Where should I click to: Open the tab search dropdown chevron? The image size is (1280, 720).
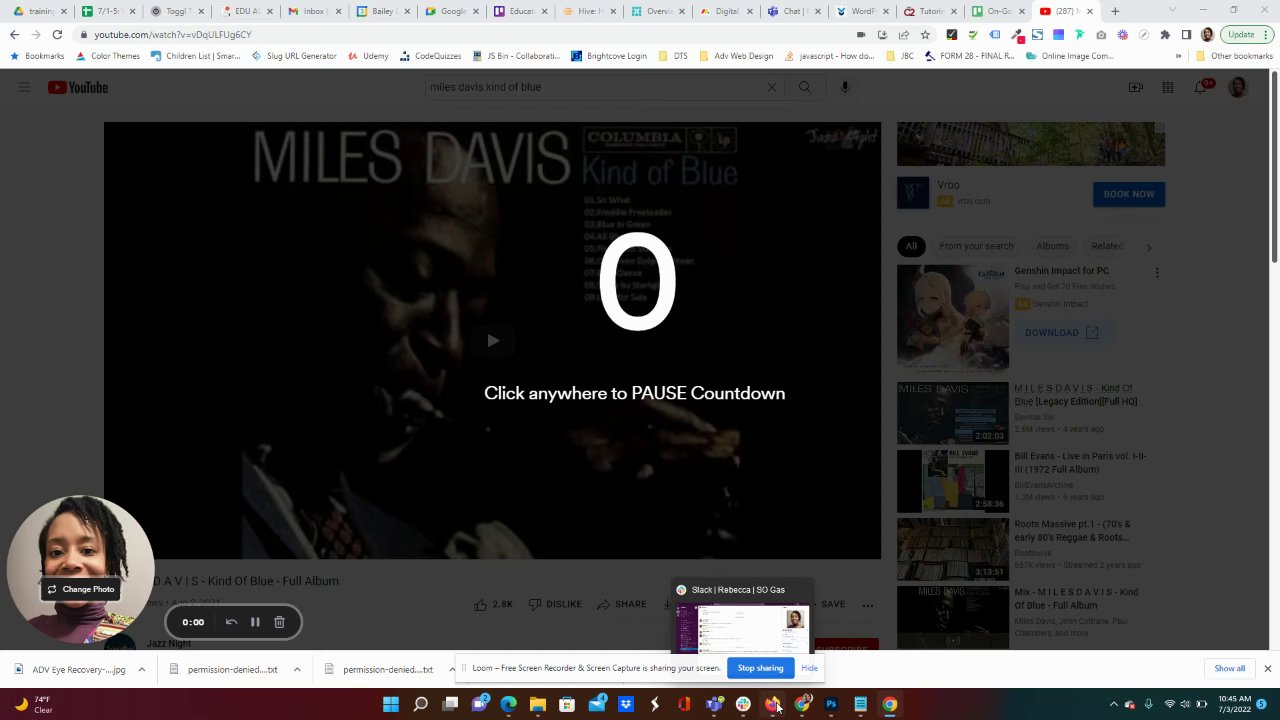pos(1172,11)
